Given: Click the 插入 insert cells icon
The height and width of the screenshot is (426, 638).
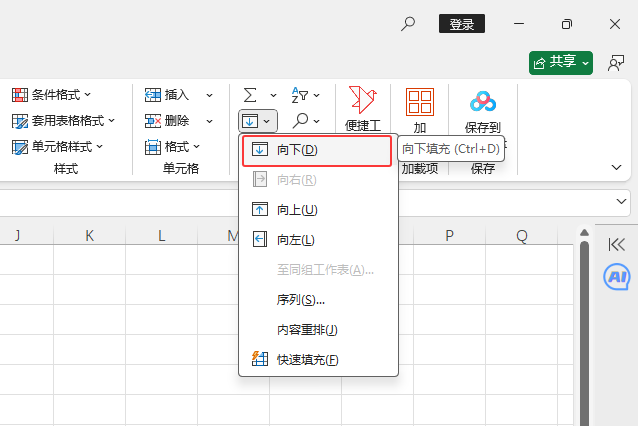Looking at the screenshot, I should 153,95.
